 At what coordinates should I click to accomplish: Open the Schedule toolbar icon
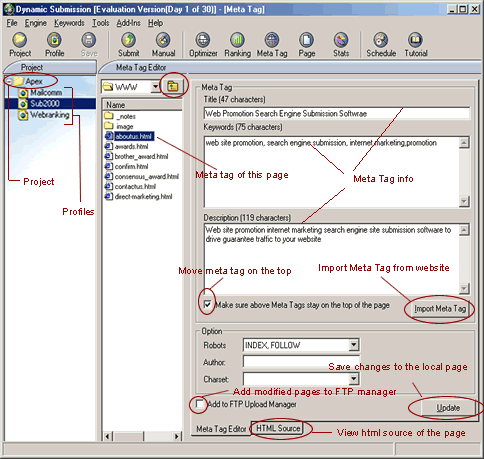point(381,45)
